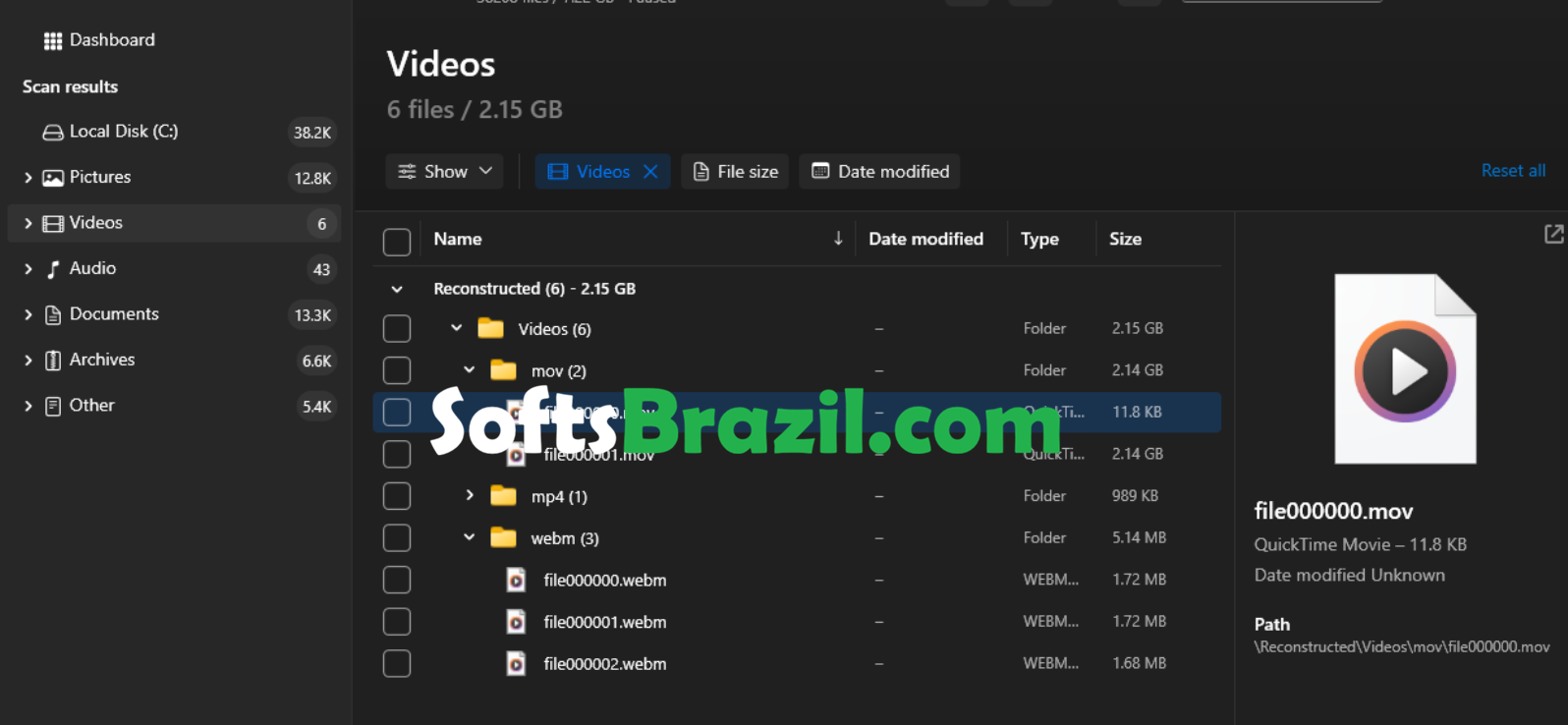Collapse the mov (2) folder

click(x=469, y=370)
